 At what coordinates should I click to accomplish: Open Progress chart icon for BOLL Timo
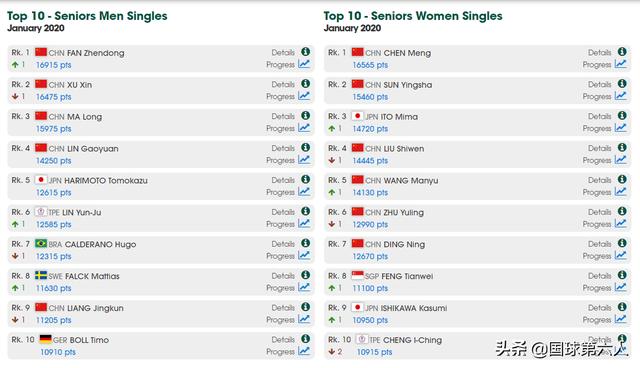click(x=304, y=351)
